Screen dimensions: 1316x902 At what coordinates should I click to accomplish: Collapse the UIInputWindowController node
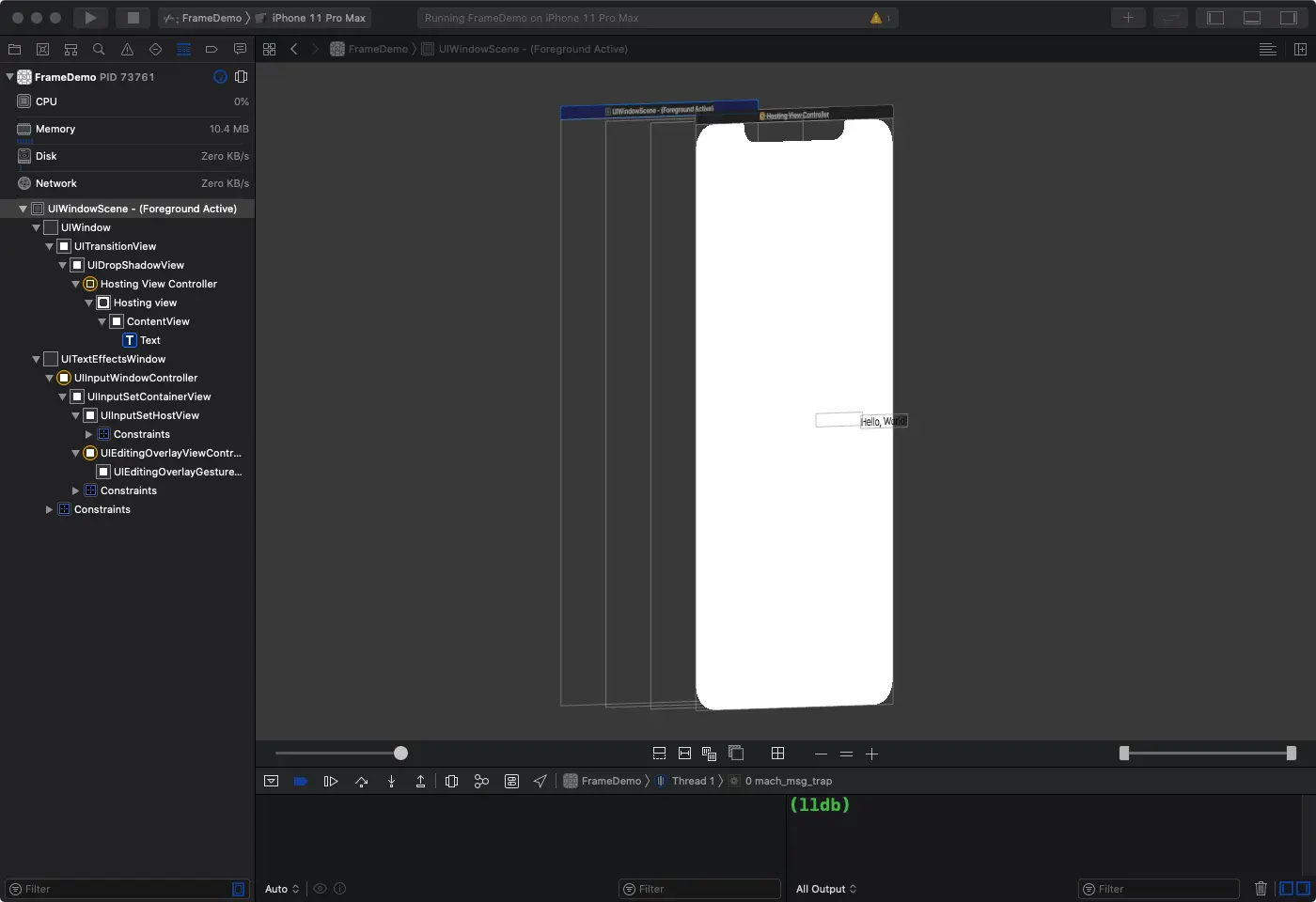[49, 378]
